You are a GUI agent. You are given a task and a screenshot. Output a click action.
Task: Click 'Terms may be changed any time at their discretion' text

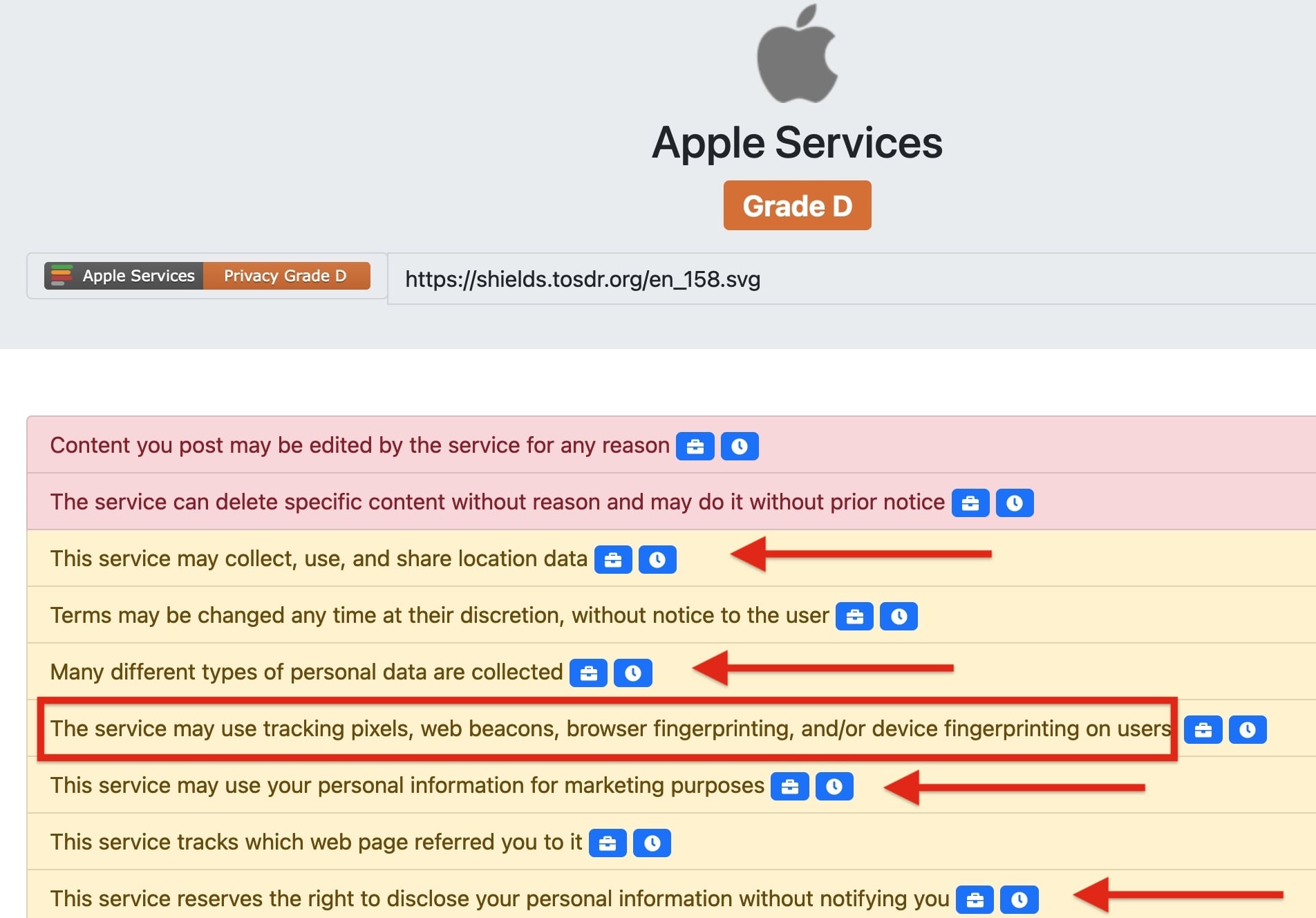pos(440,615)
